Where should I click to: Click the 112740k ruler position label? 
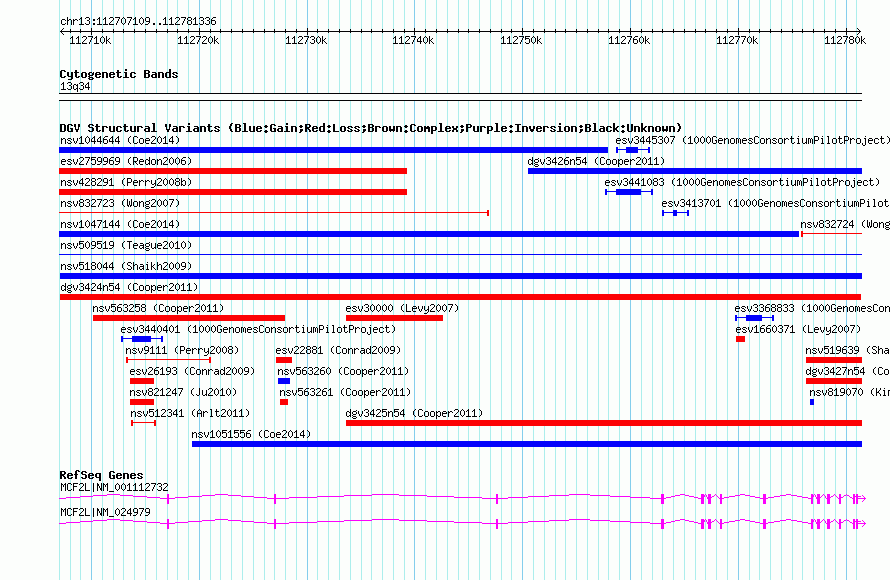(x=413, y=40)
